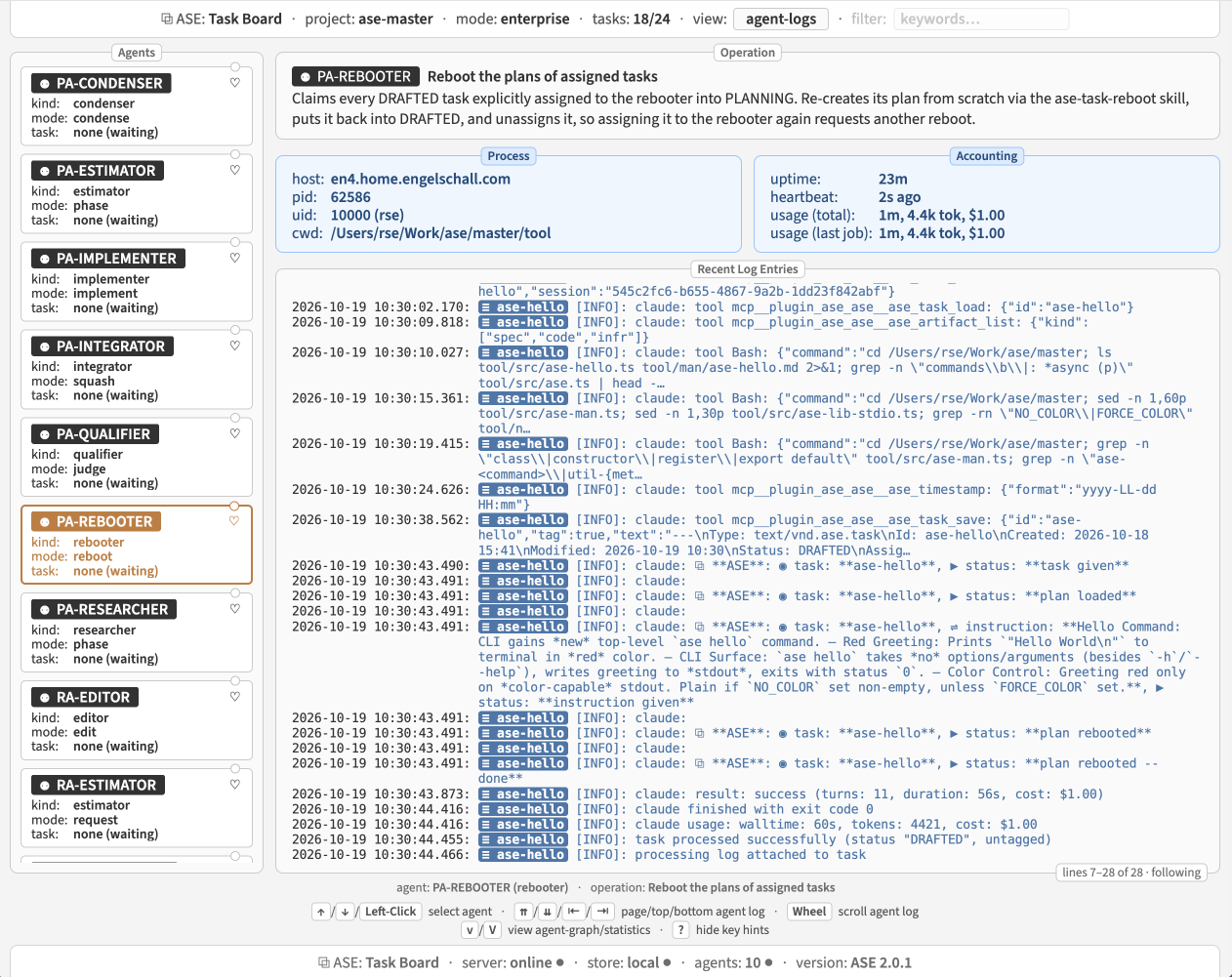Toggle the orange circle handle atop PA-REBOOTER card

235,506
